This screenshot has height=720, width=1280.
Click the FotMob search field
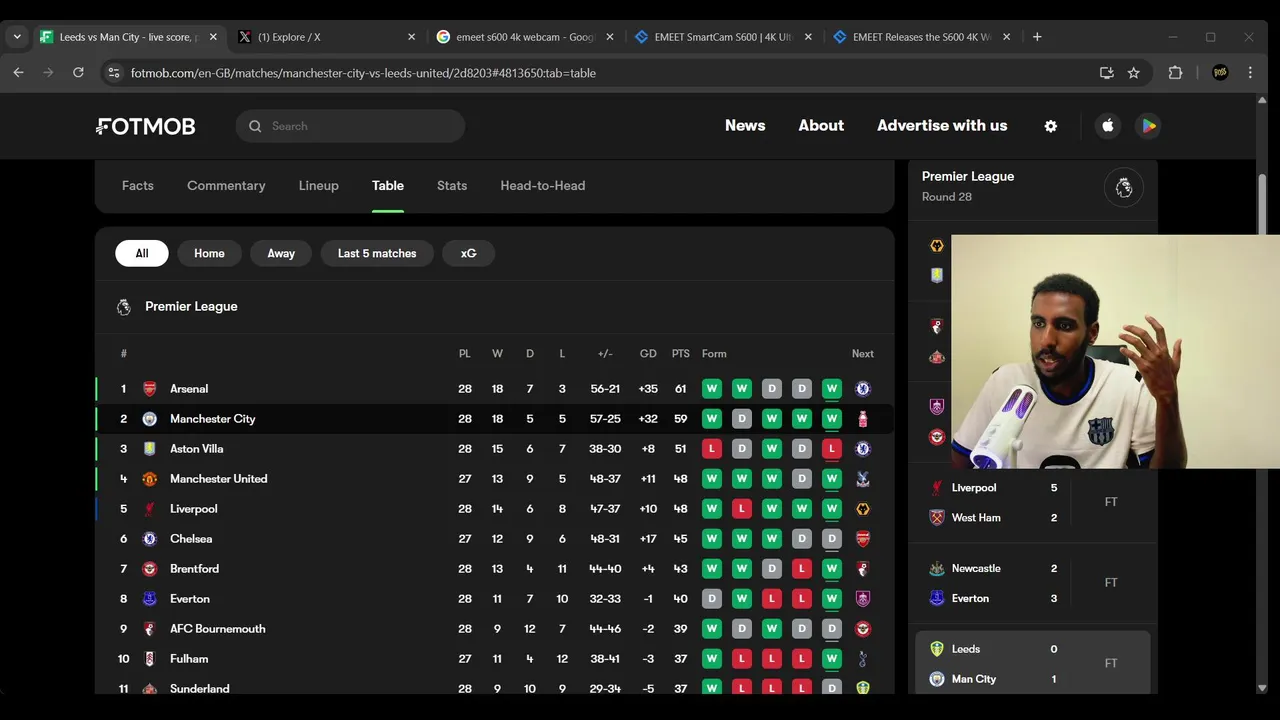[x=350, y=126]
